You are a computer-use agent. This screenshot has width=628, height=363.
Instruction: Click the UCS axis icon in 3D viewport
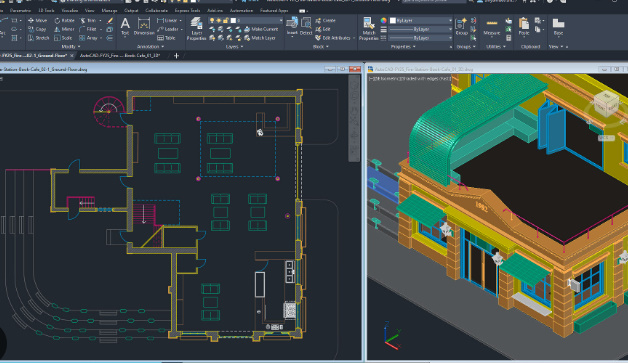coord(392,336)
